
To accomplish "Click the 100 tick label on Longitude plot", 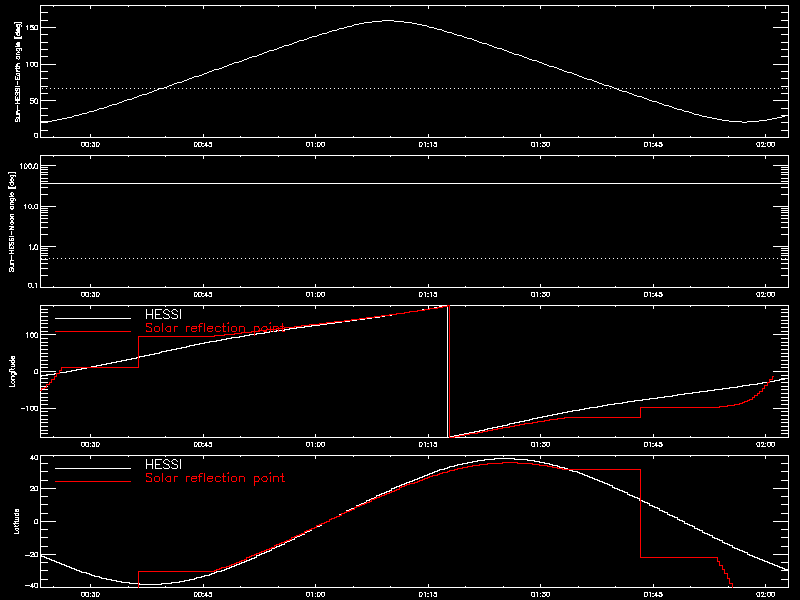I will point(32,335).
